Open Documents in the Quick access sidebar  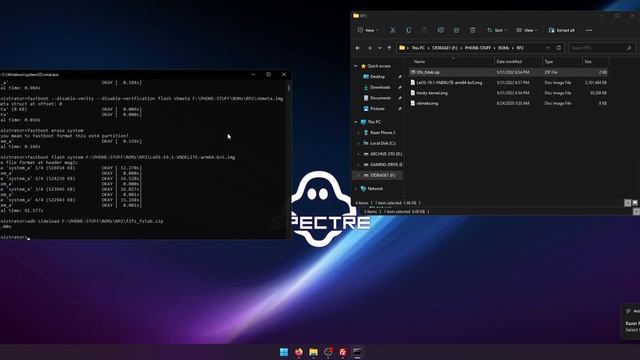[380, 98]
